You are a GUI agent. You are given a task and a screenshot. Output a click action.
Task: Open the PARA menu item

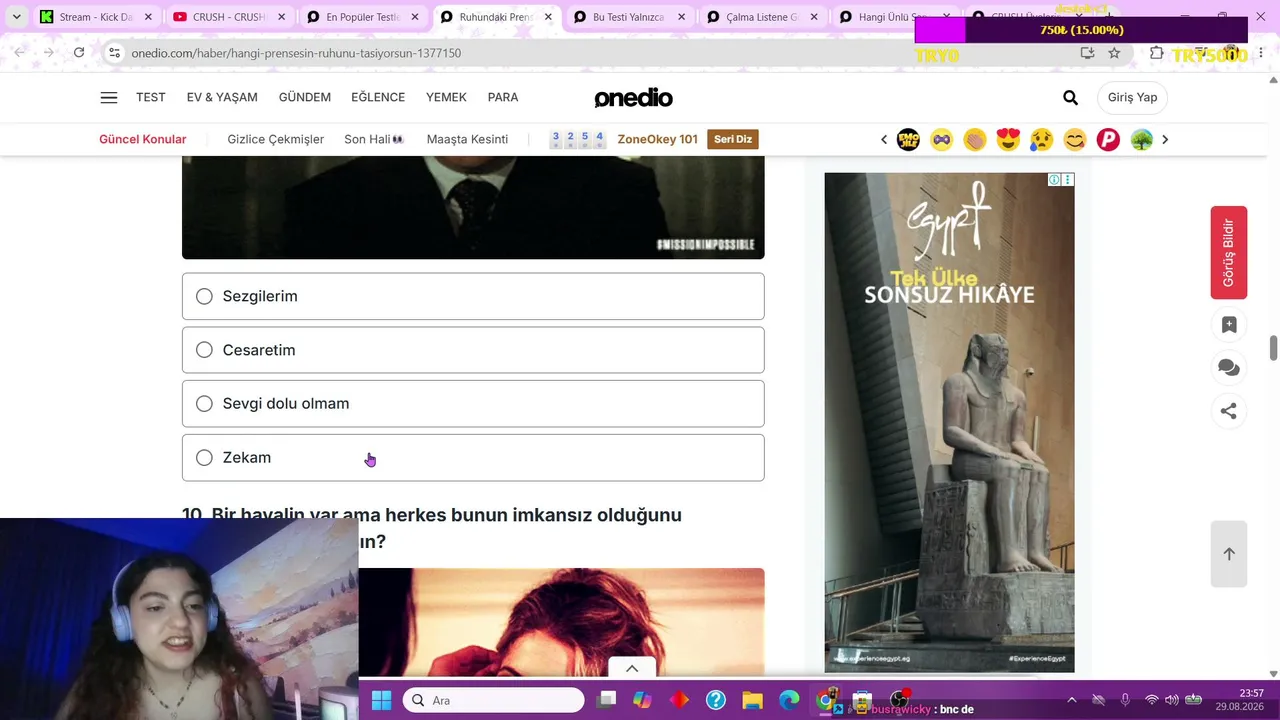point(503,97)
